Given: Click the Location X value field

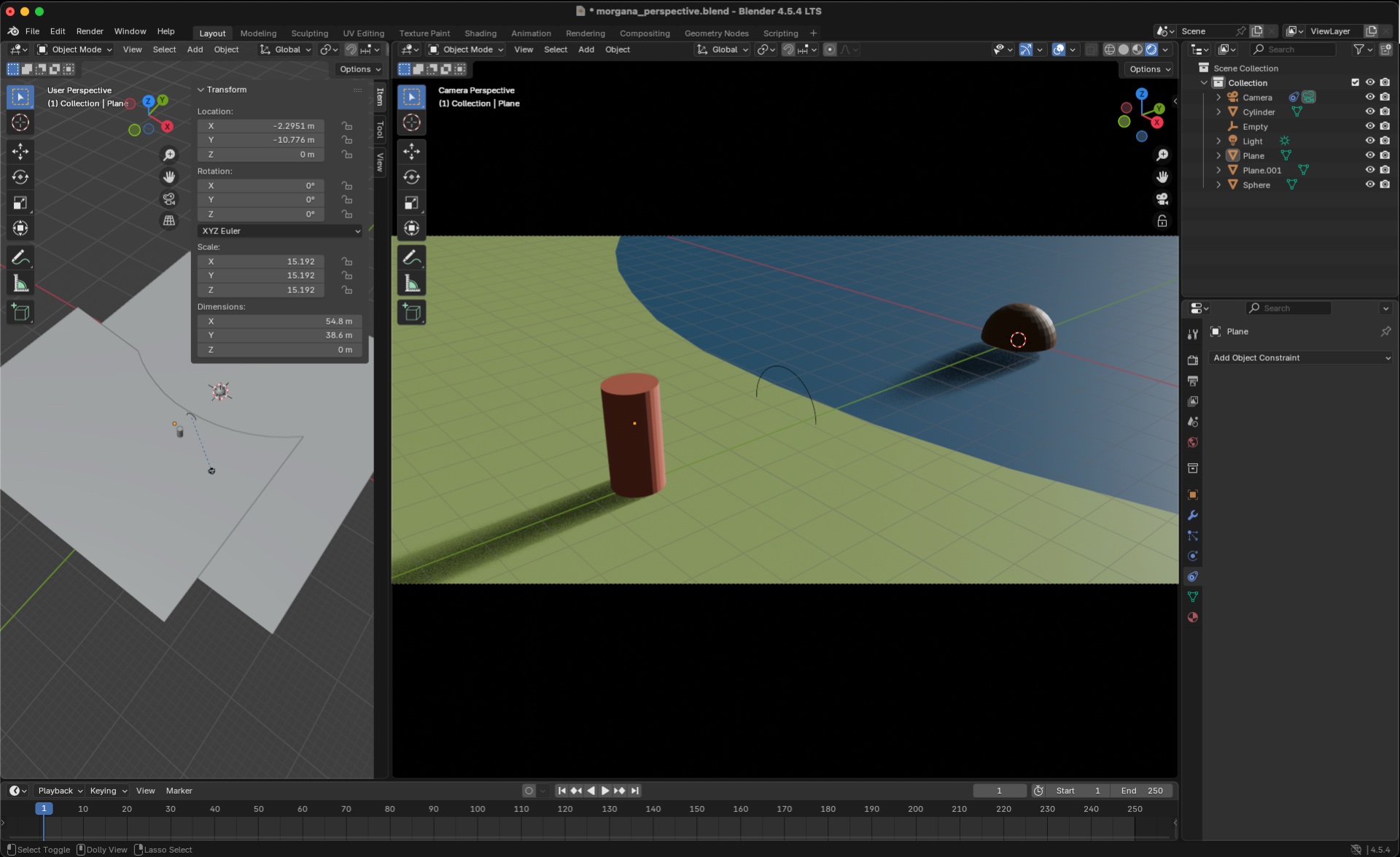Looking at the screenshot, I should (260, 125).
